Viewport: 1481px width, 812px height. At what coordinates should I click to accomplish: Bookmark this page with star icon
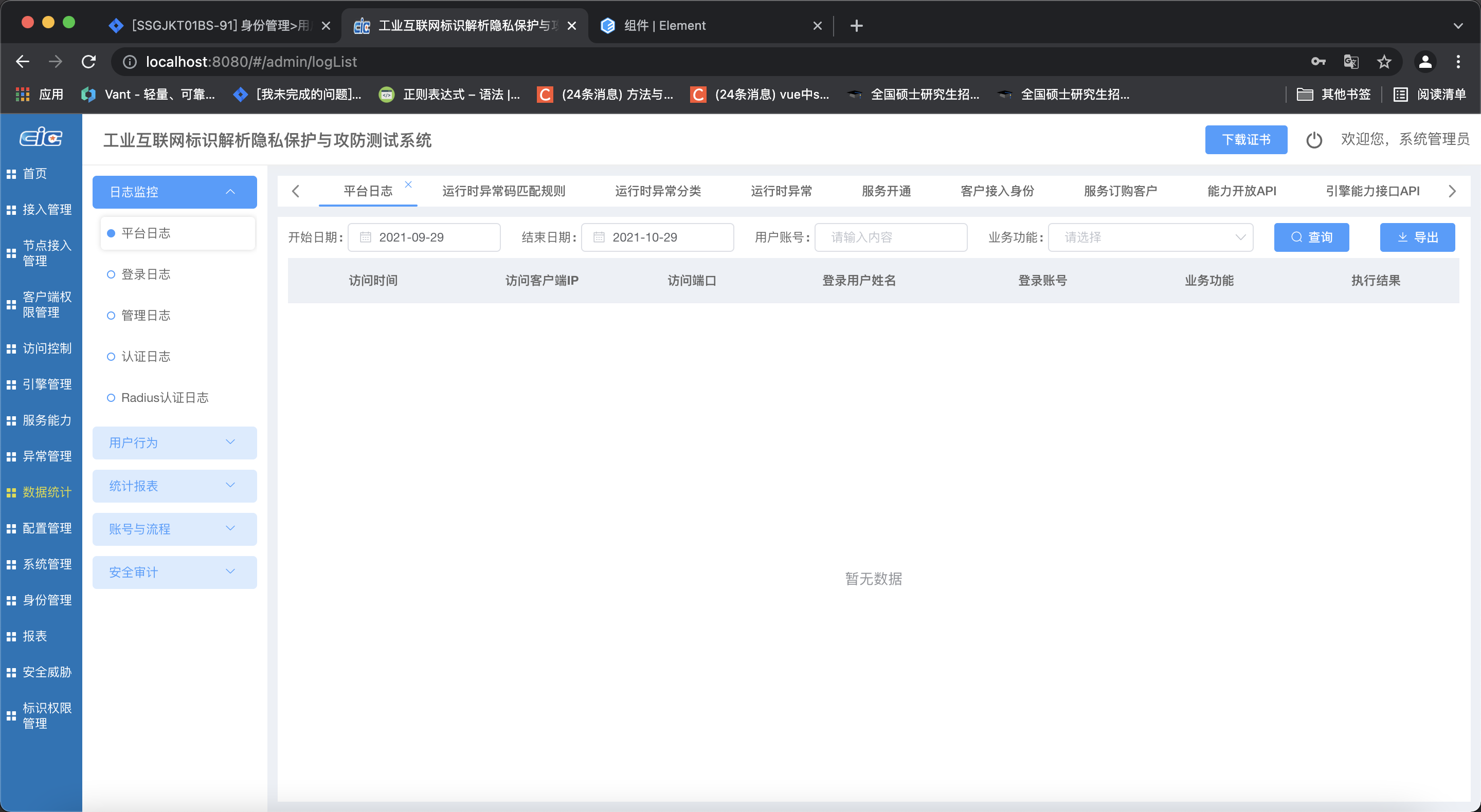[1384, 62]
